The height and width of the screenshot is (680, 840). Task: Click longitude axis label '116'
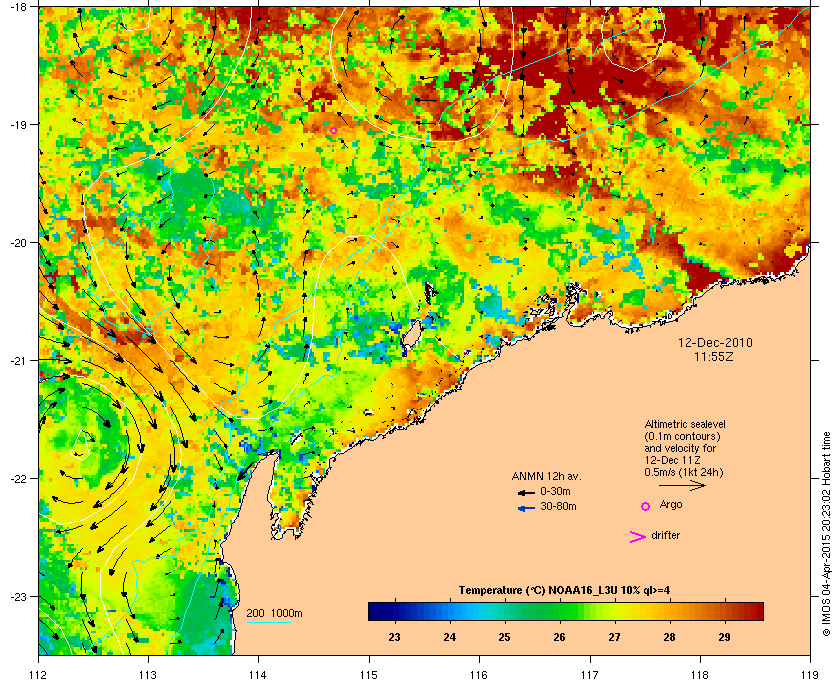(x=479, y=675)
